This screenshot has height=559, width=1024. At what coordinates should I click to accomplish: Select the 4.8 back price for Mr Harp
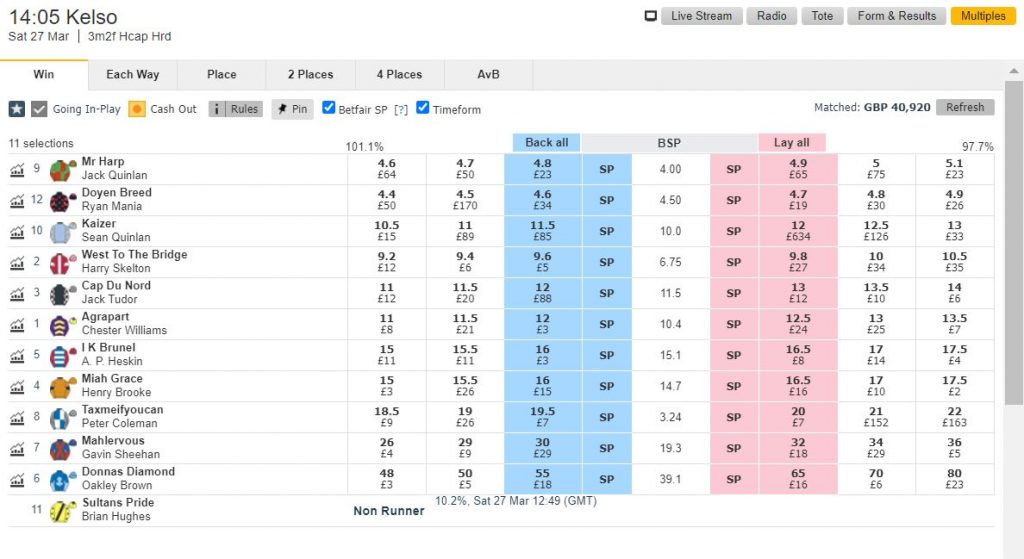[x=542, y=169]
